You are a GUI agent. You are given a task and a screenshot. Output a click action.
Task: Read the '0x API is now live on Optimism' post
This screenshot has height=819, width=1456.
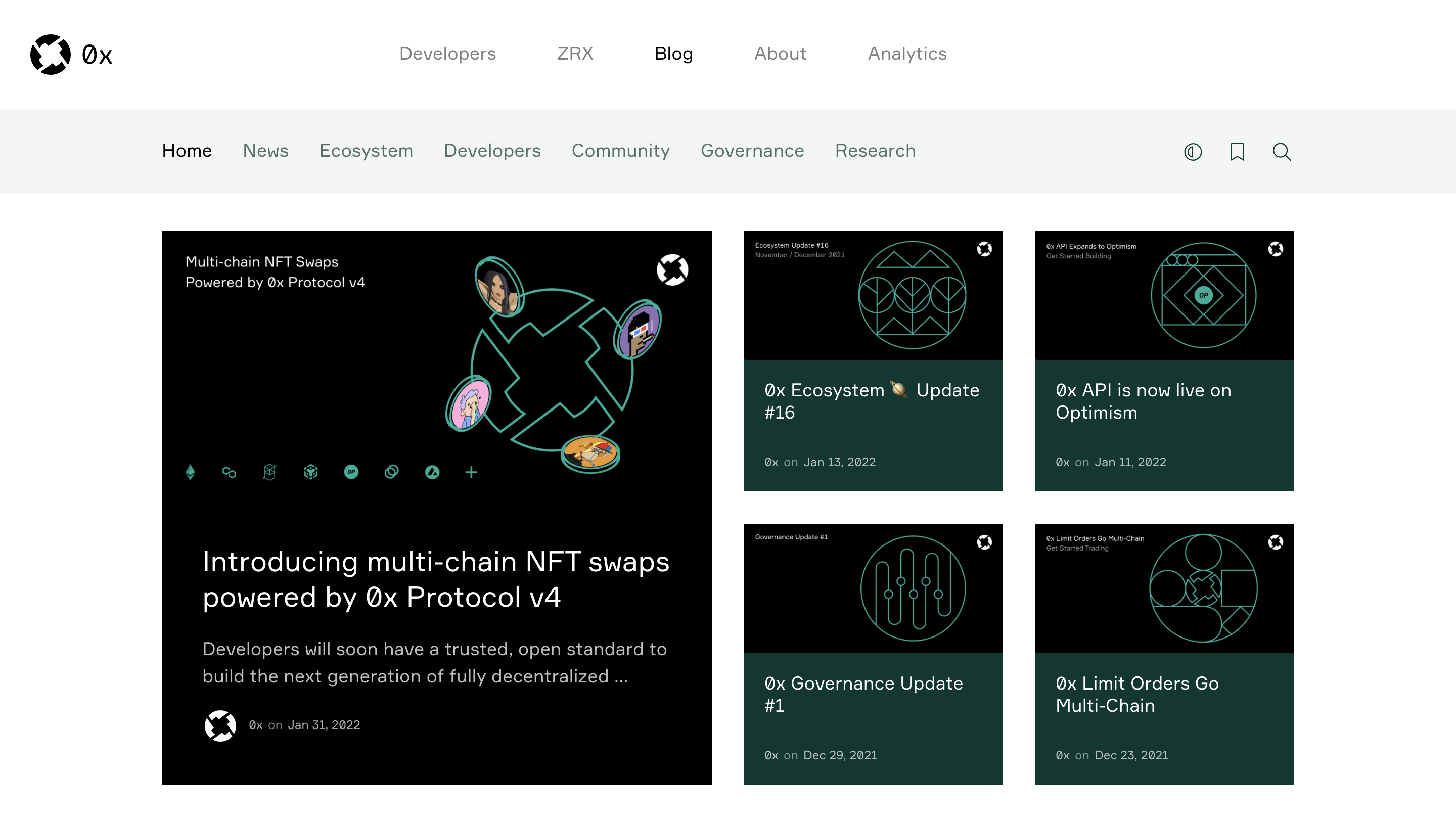[1143, 401]
